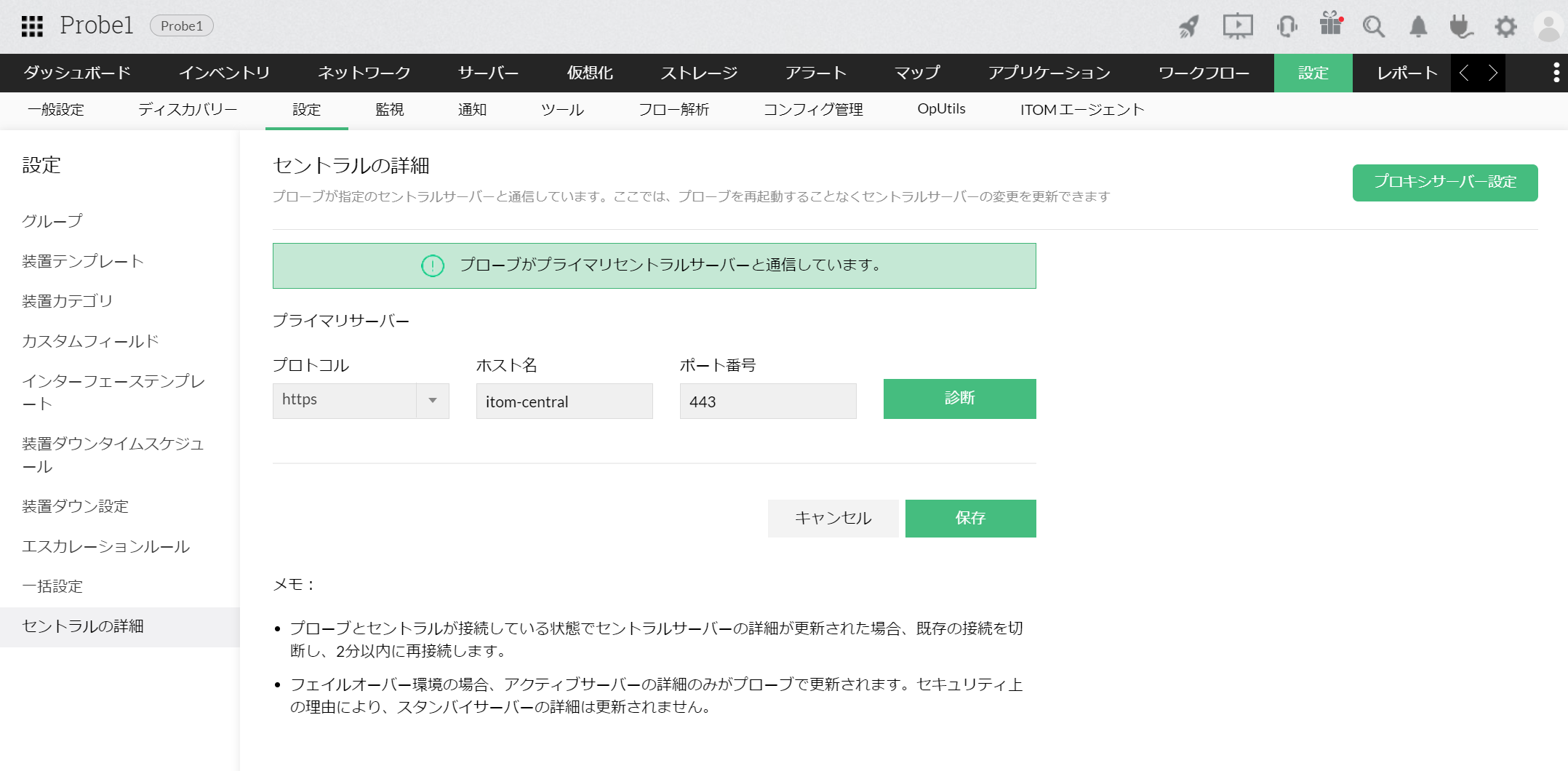
Task: Open the ディスカバリー sub-tab
Action: [188, 110]
